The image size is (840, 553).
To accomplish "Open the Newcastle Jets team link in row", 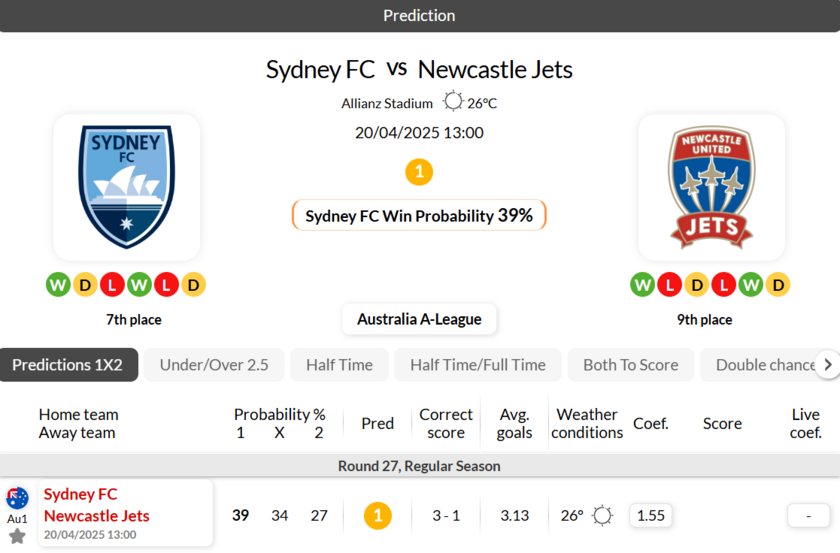I will (x=97, y=516).
